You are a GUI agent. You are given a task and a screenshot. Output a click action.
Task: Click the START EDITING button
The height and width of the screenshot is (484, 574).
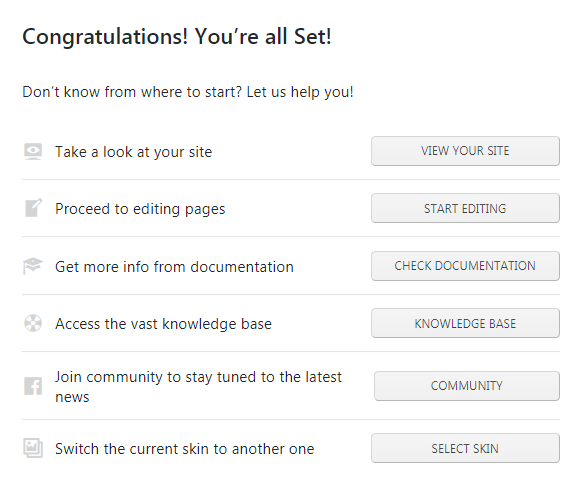tap(465, 208)
